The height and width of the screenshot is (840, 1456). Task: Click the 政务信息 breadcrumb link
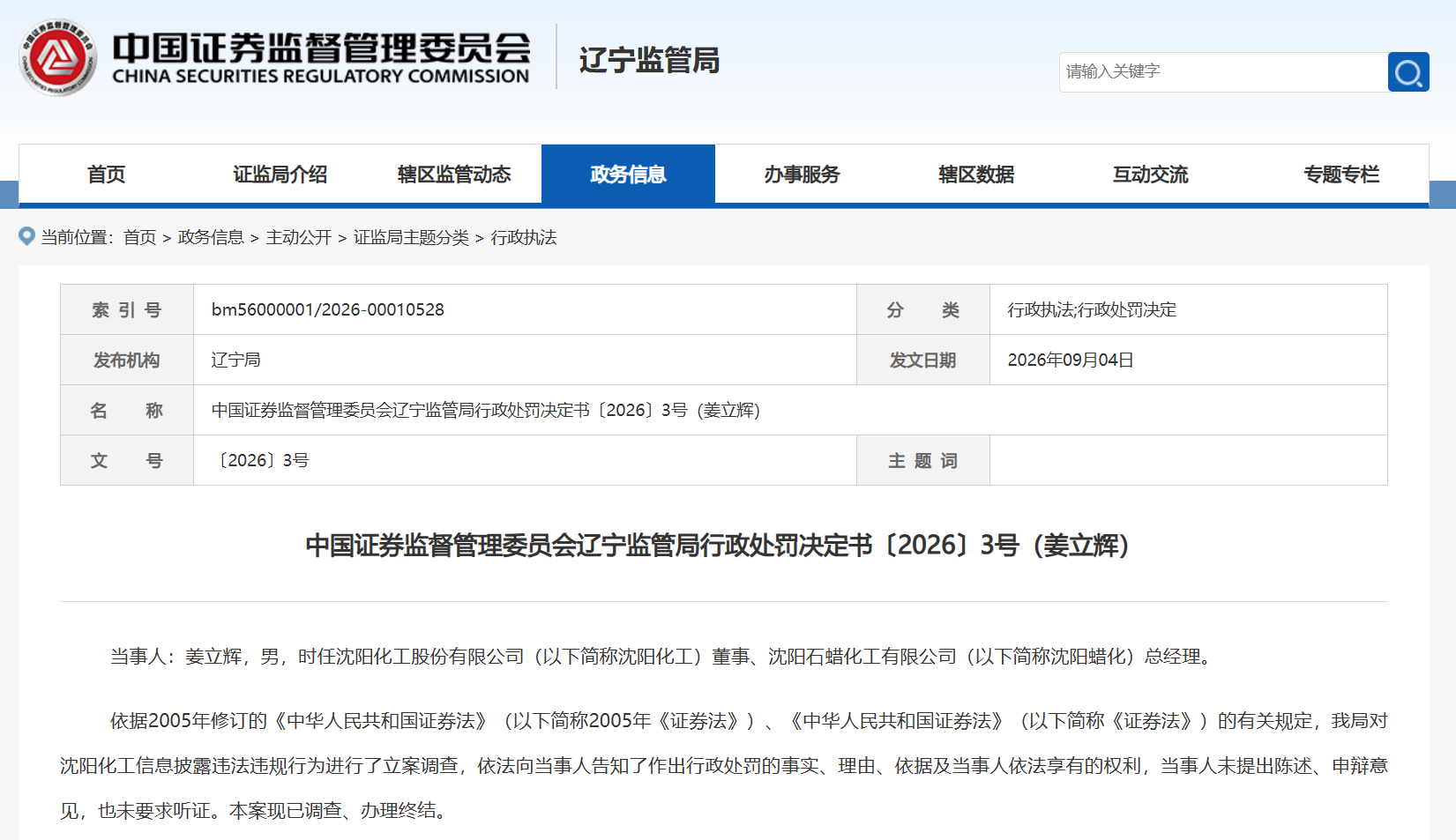pos(211,237)
